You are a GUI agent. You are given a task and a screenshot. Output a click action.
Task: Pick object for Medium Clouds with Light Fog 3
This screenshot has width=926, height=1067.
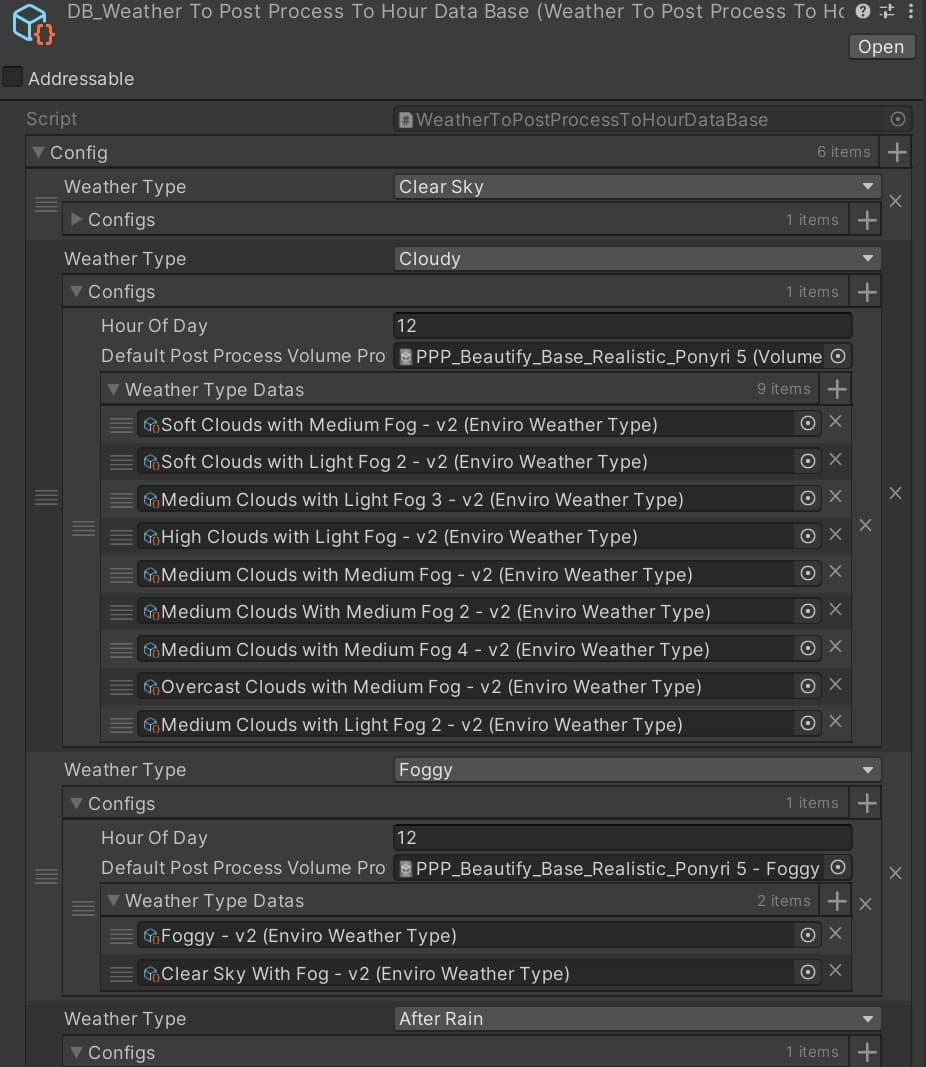pyautogui.click(x=808, y=498)
